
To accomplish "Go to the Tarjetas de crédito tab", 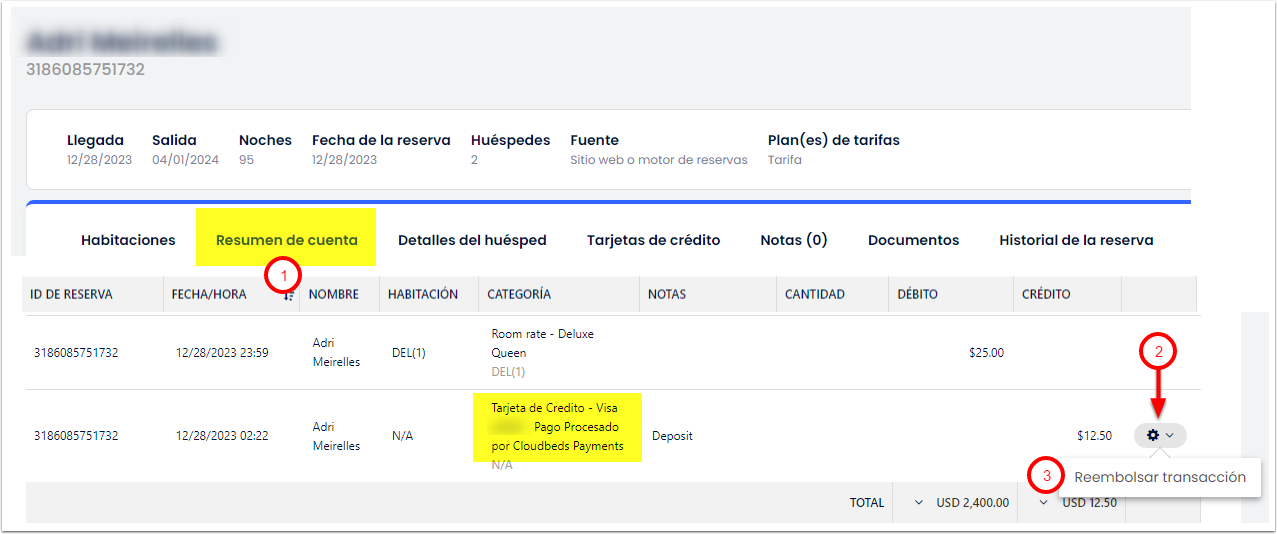I will tap(653, 240).
